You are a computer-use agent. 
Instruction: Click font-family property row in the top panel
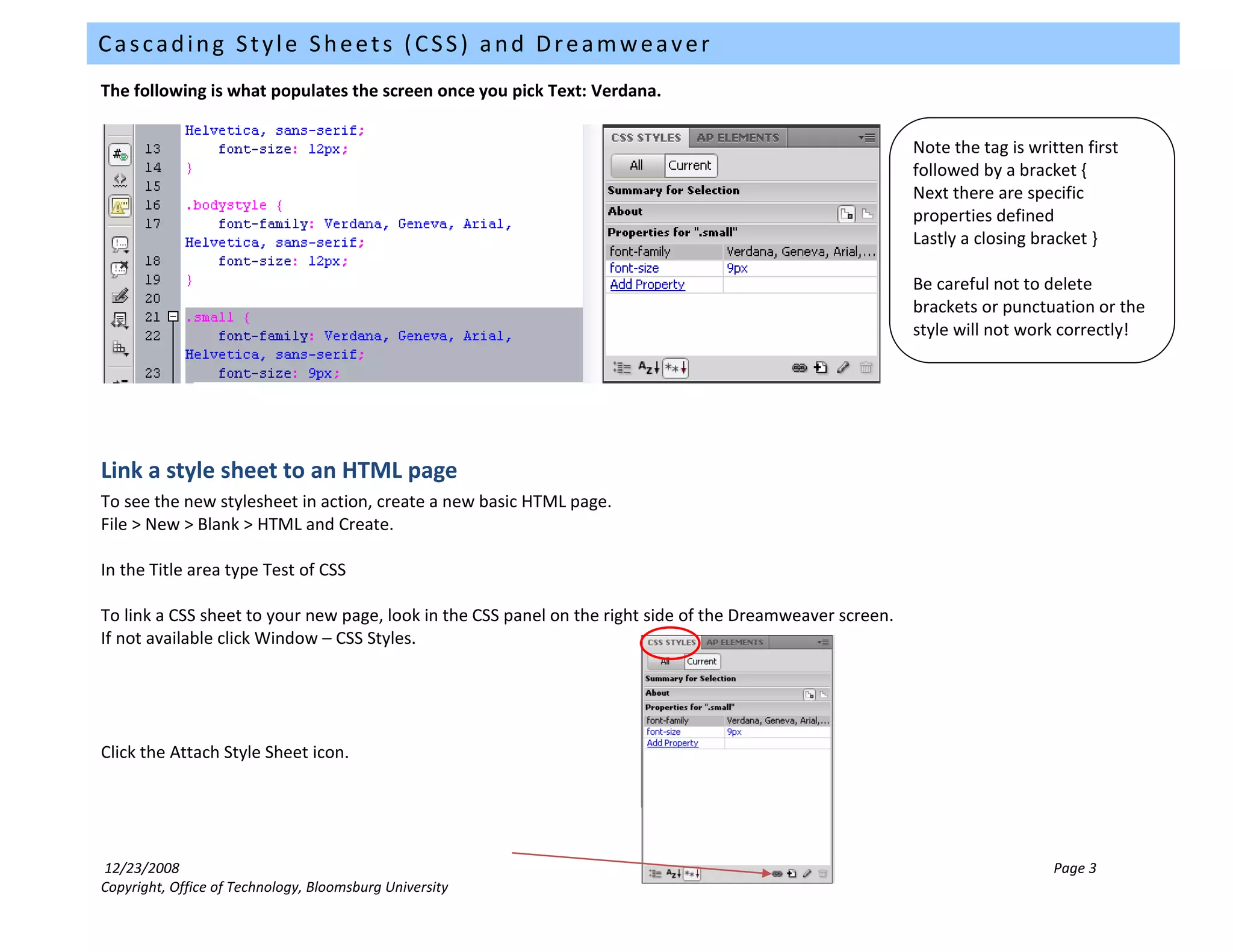[x=741, y=252]
